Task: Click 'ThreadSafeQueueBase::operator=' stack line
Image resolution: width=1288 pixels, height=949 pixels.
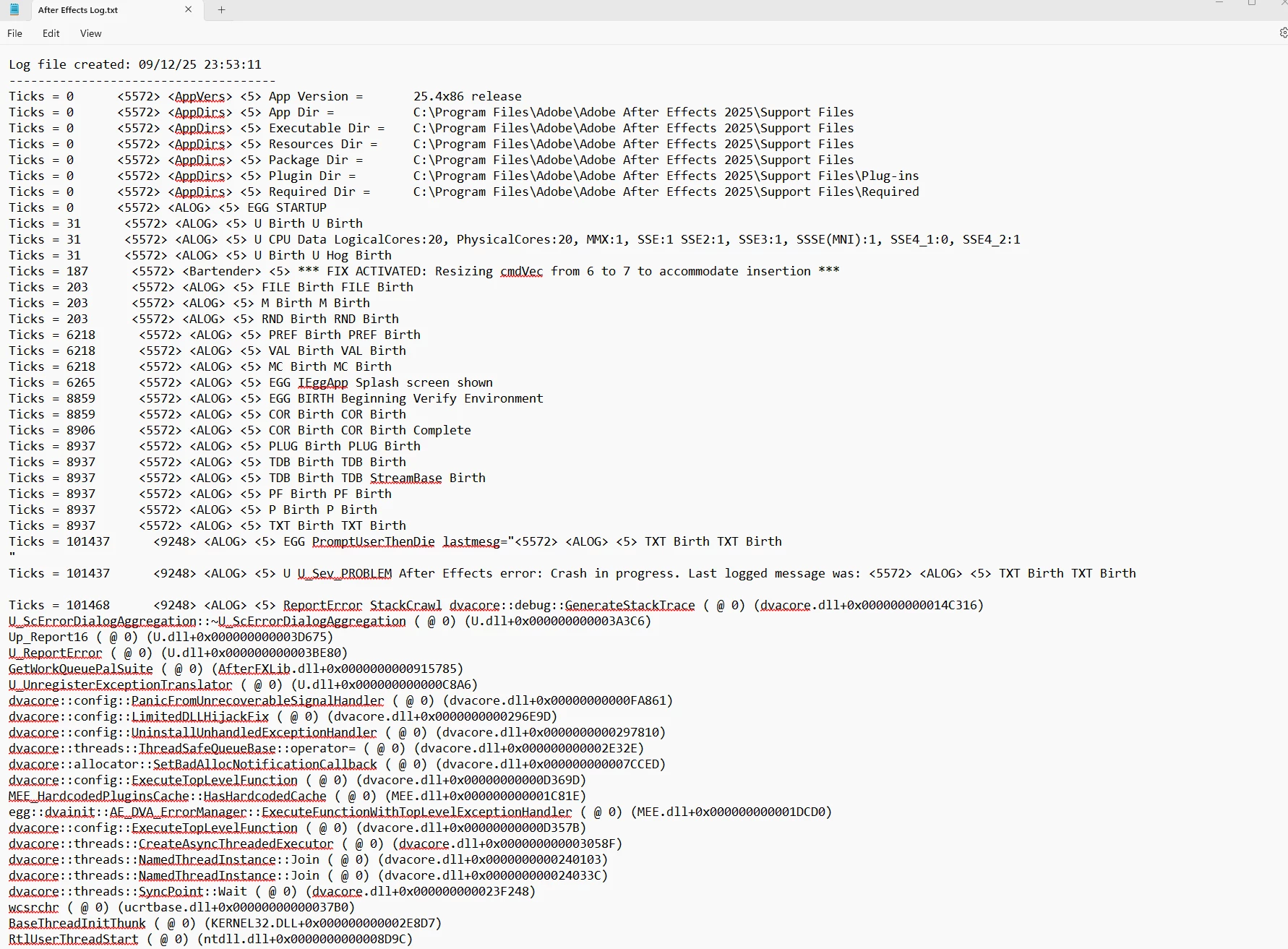Action: (326, 748)
